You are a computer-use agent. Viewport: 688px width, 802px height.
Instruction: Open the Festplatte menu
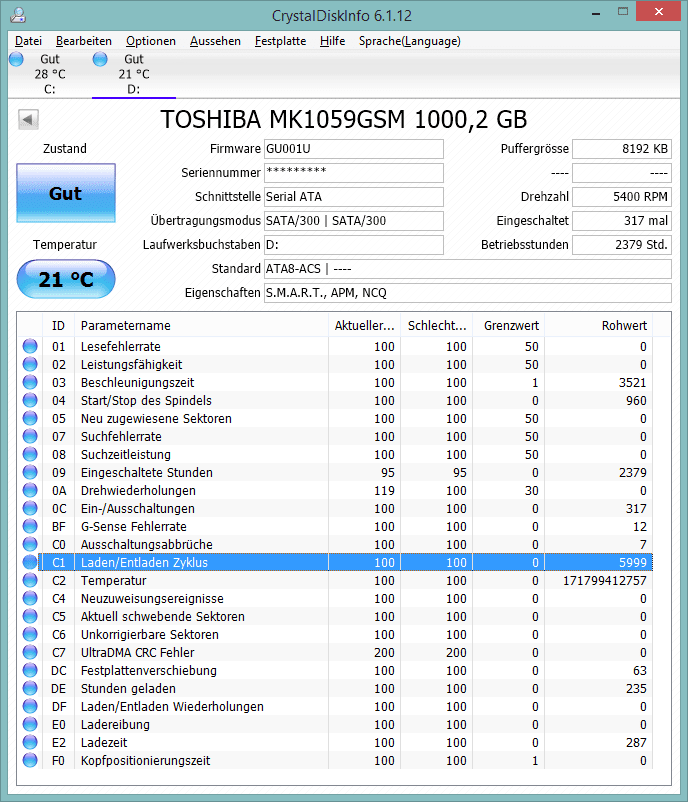[x=280, y=41]
